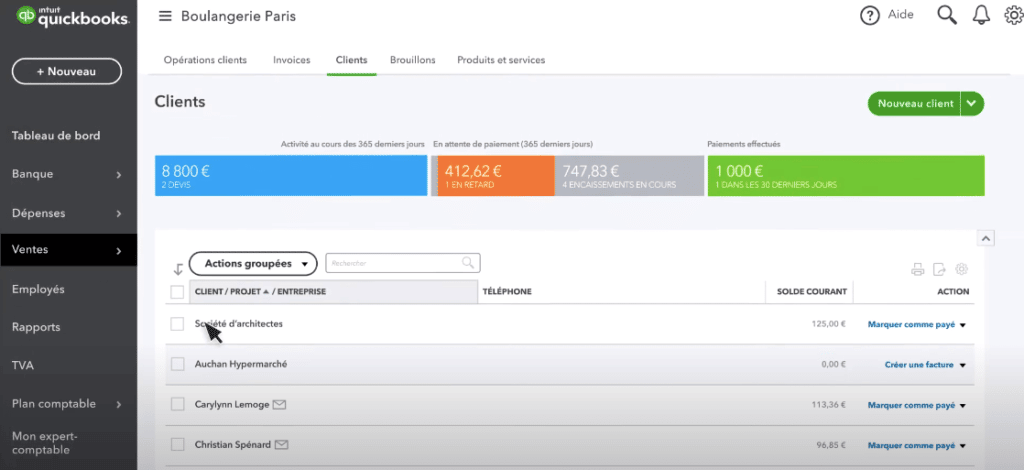Tick the checkbox for Auchan Hypermarché
1024x470 pixels.
point(177,364)
